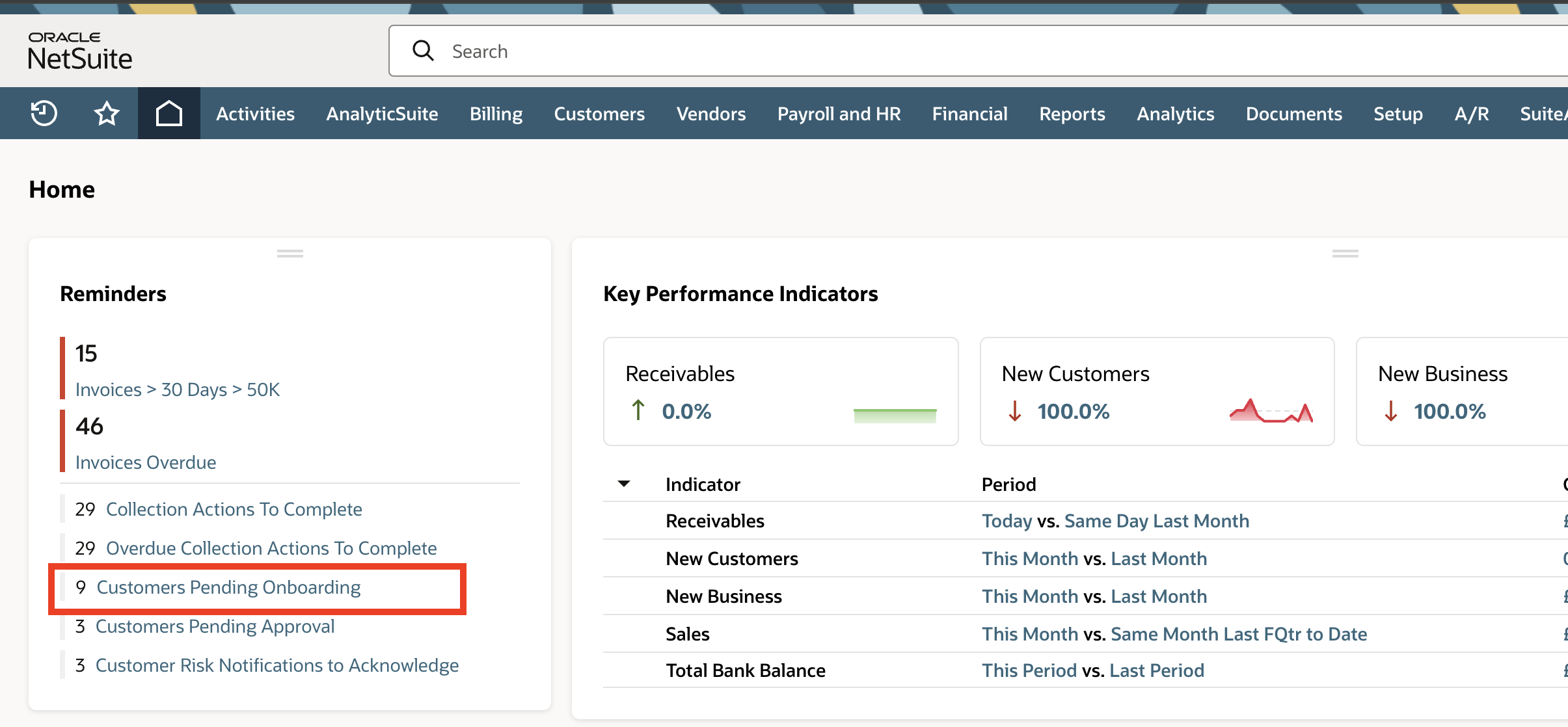Click the search magnifier icon
Screen dimensions: 1568x727
424,51
